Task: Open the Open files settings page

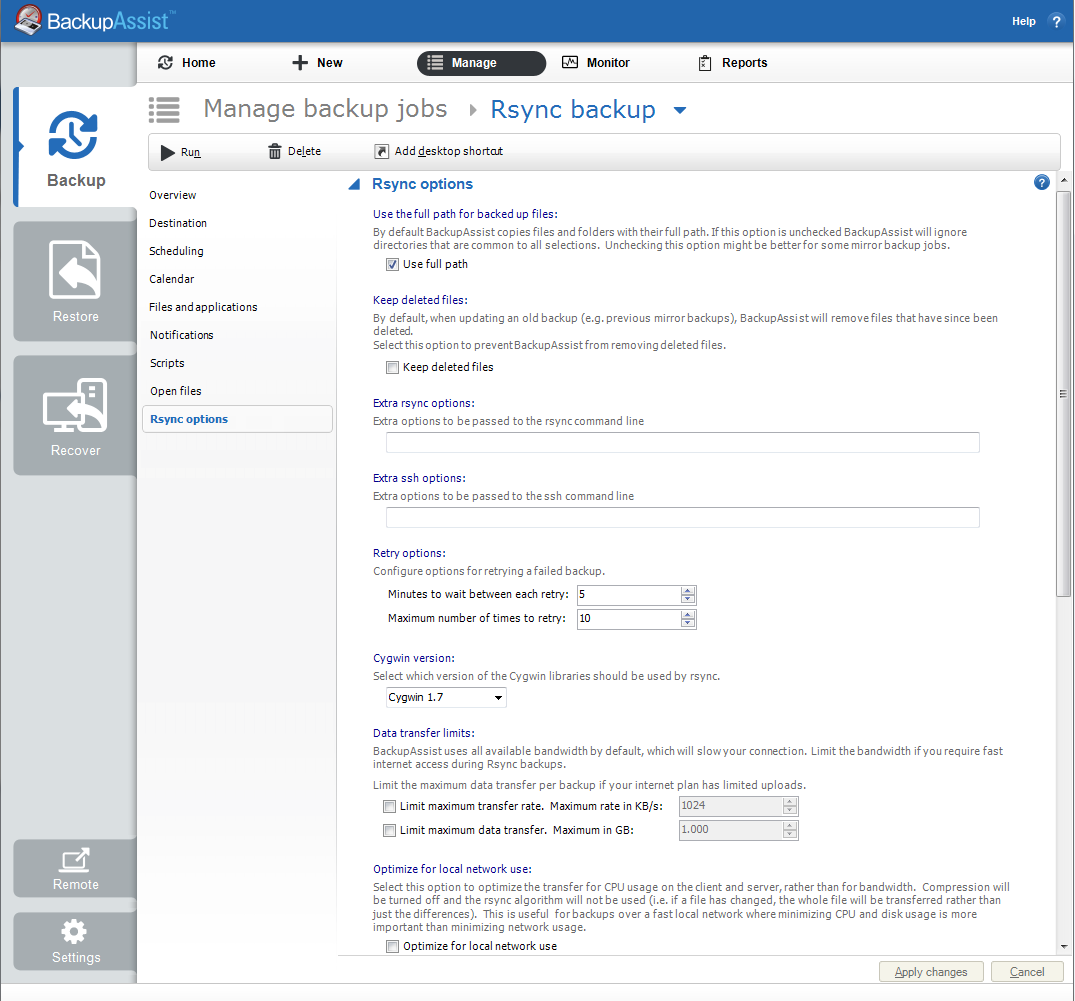Action: pyautogui.click(x=176, y=391)
